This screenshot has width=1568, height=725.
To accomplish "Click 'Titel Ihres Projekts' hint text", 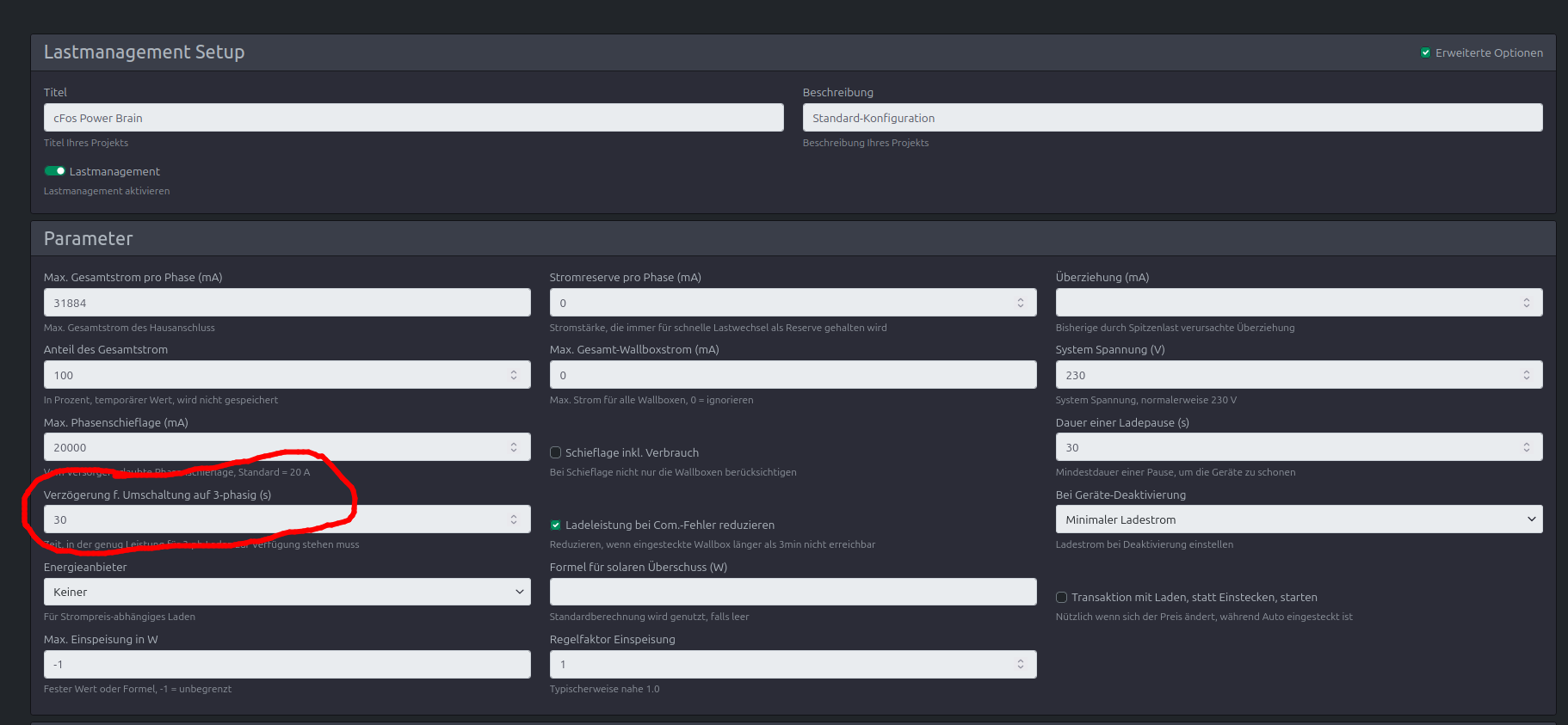I will click(86, 143).
